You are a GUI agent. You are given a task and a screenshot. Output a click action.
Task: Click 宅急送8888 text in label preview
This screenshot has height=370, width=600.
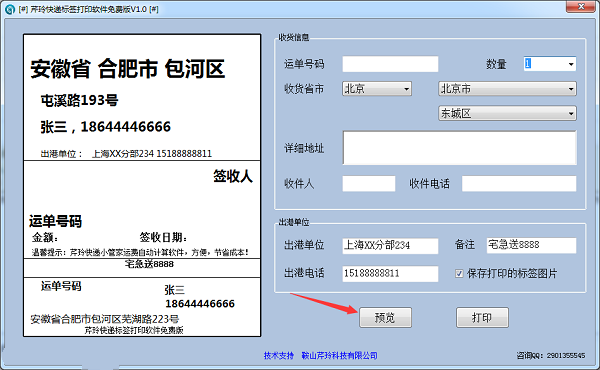pos(149,264)
